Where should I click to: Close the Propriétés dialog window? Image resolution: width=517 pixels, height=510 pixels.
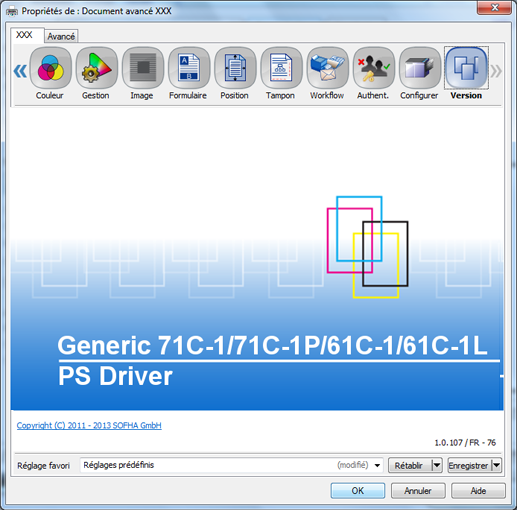tap(494, 8)
